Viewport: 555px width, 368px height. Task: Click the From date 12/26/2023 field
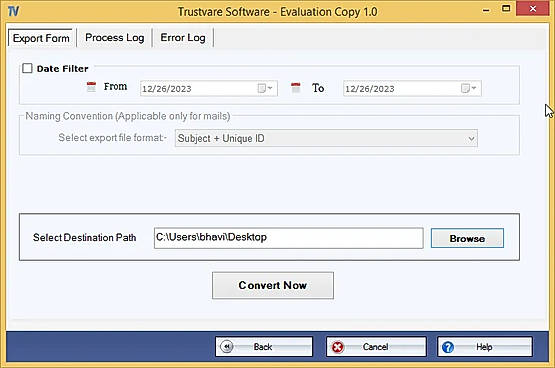click(x=209, y=88)
